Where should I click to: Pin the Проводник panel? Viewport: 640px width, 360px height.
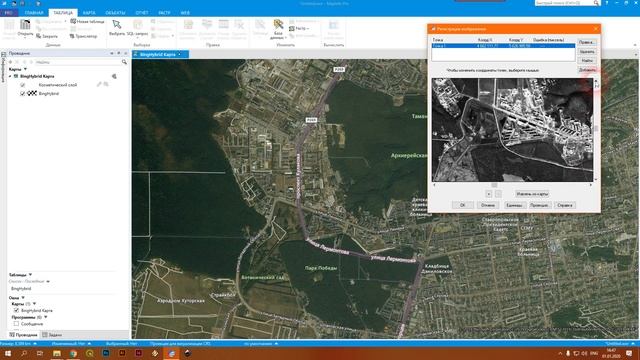click(119, 53)
